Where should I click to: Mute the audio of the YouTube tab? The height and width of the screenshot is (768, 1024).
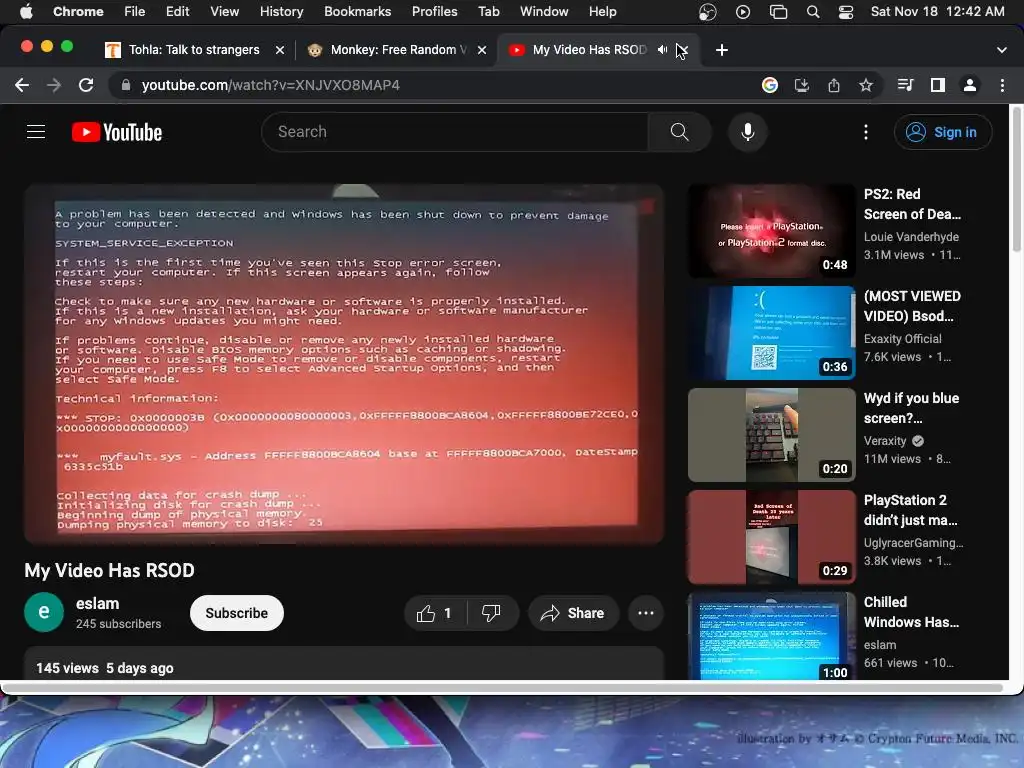pos(662,50)
